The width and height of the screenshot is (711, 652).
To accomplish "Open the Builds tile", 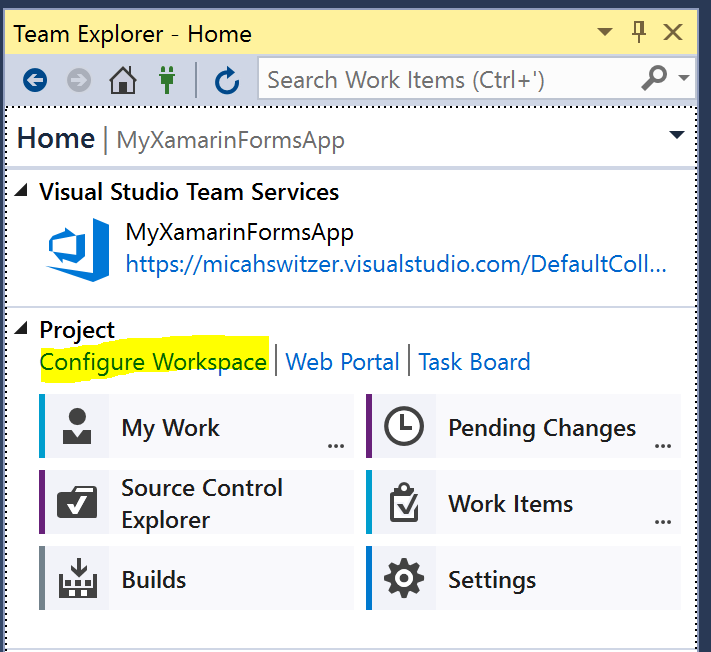I will 196,579.
